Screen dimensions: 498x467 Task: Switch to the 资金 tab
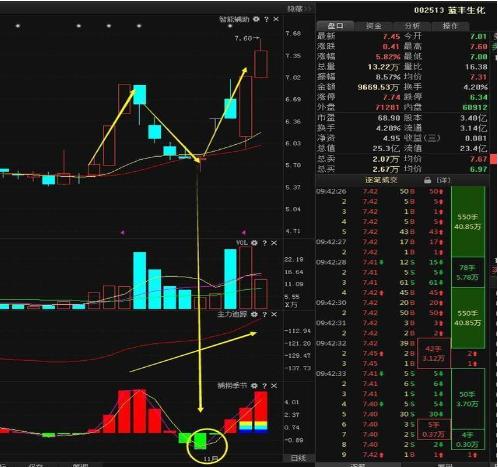coord(374,26)
